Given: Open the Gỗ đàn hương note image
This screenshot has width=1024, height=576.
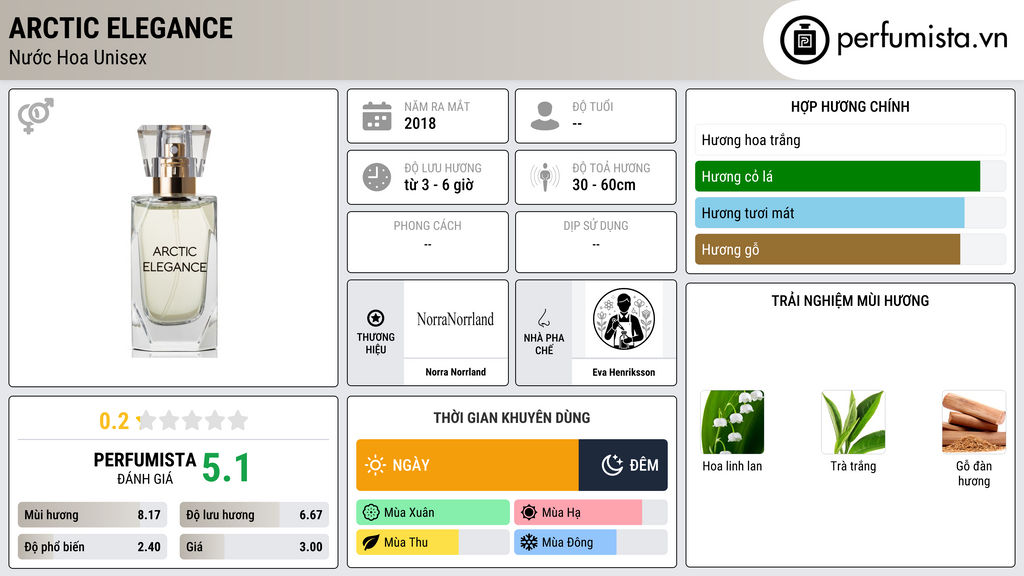Looking at the screenshot, I should tap(974, 423).
